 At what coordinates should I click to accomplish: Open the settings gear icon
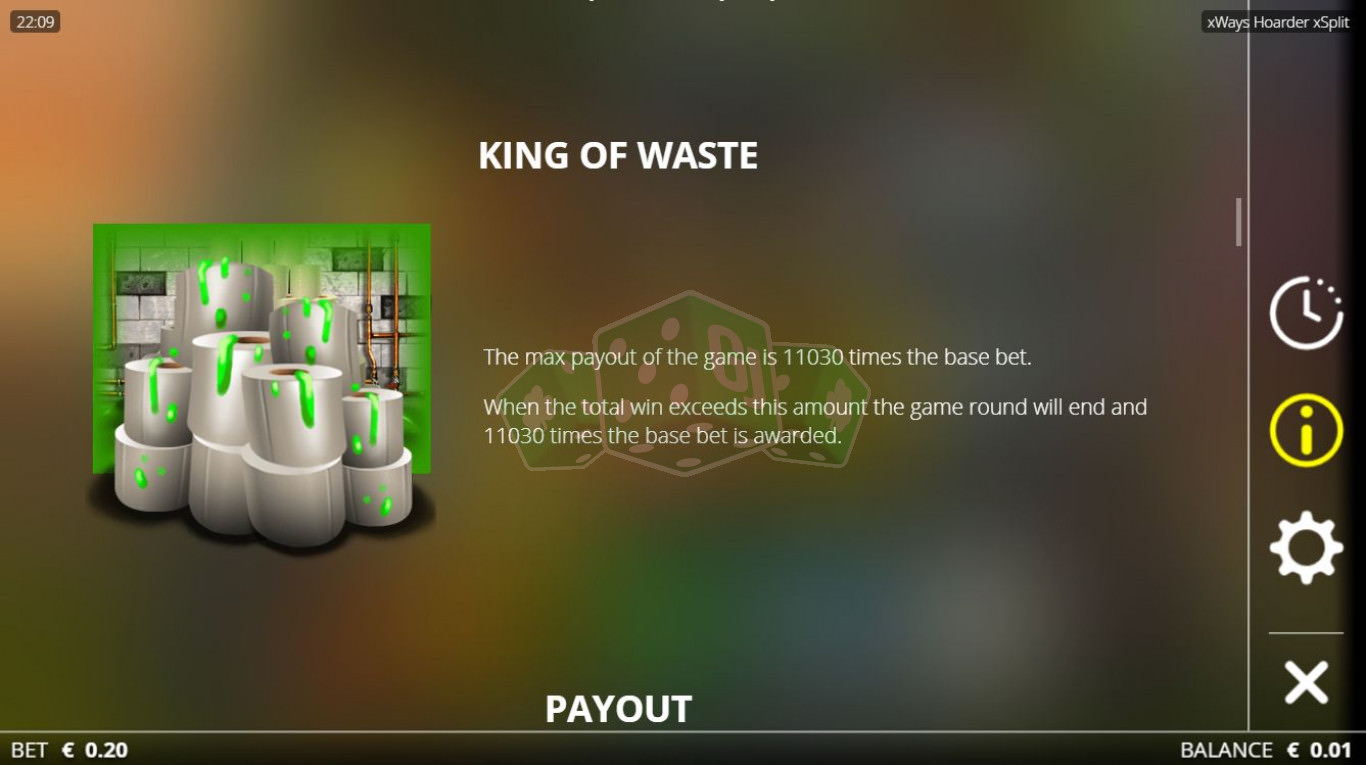tap(1306, 547)
